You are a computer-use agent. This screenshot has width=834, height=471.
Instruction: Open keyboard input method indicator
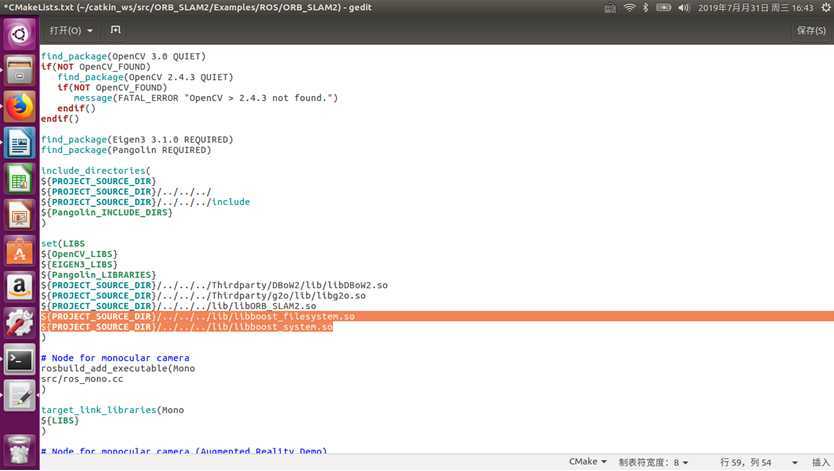click(x=610, y=8)
